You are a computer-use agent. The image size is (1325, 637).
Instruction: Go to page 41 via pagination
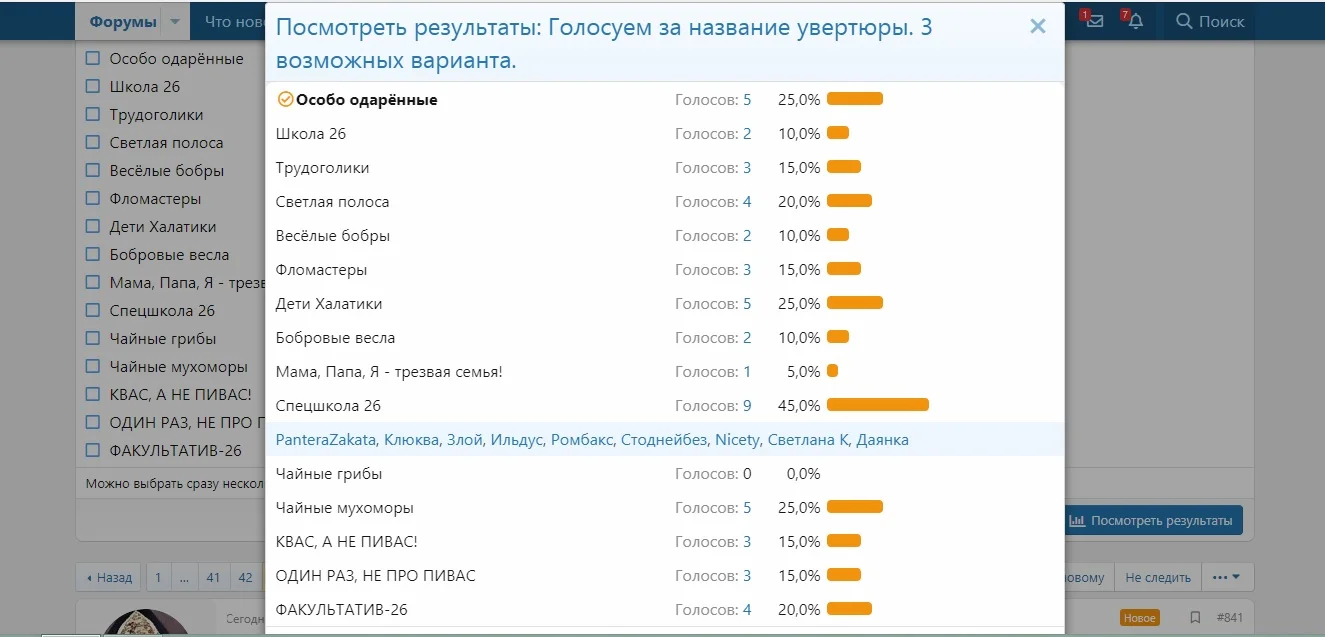tap(213, 576)
